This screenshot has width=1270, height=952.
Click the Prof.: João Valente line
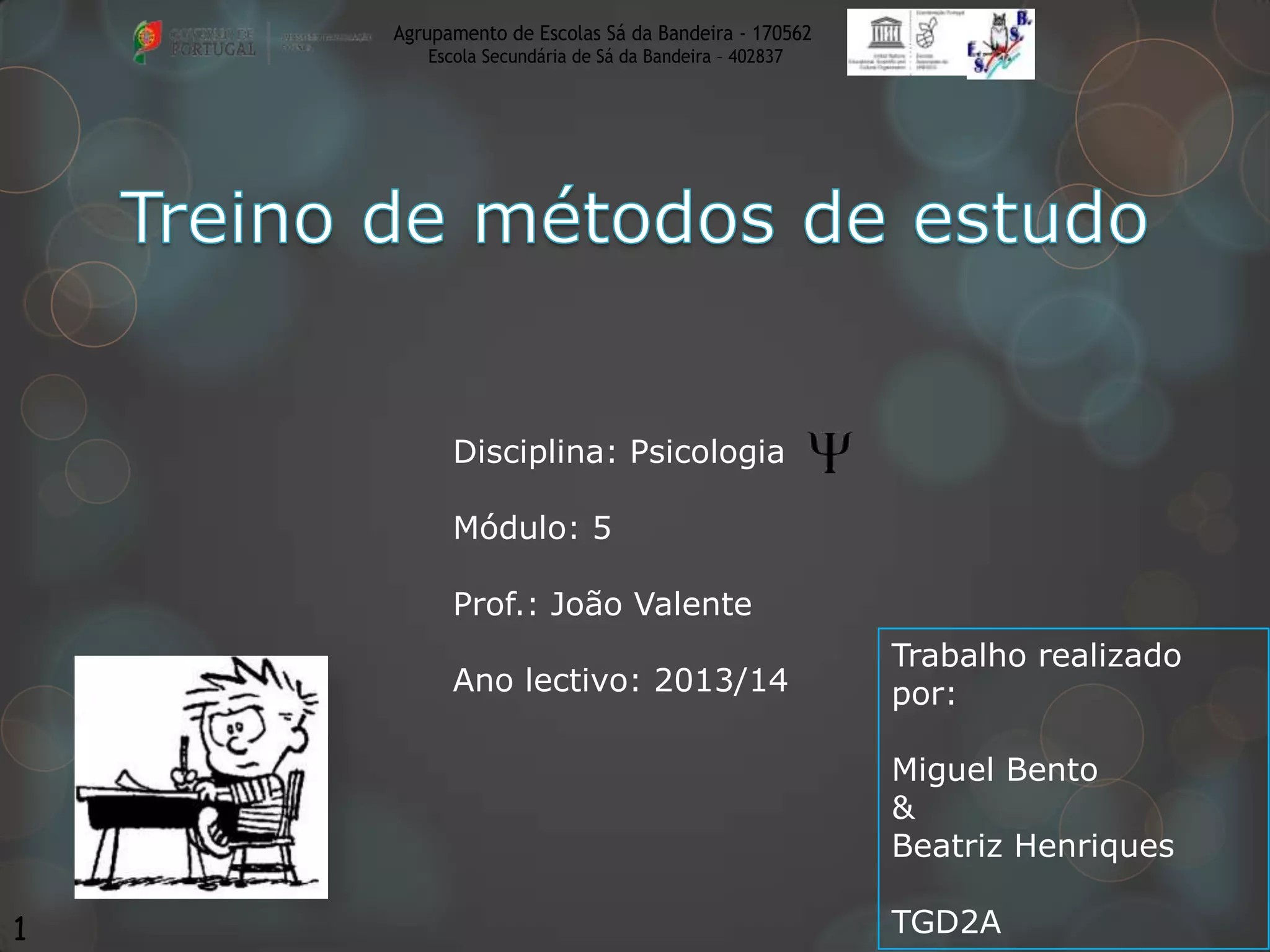coord(602,604)
